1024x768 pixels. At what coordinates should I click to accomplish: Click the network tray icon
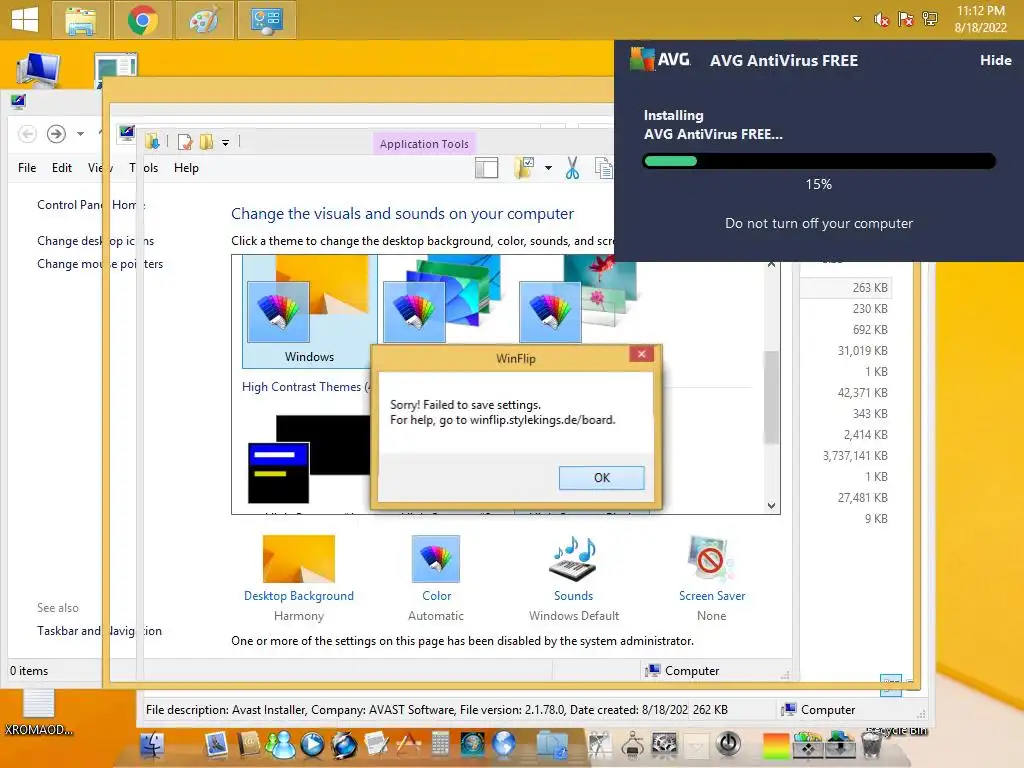(929, 20)
